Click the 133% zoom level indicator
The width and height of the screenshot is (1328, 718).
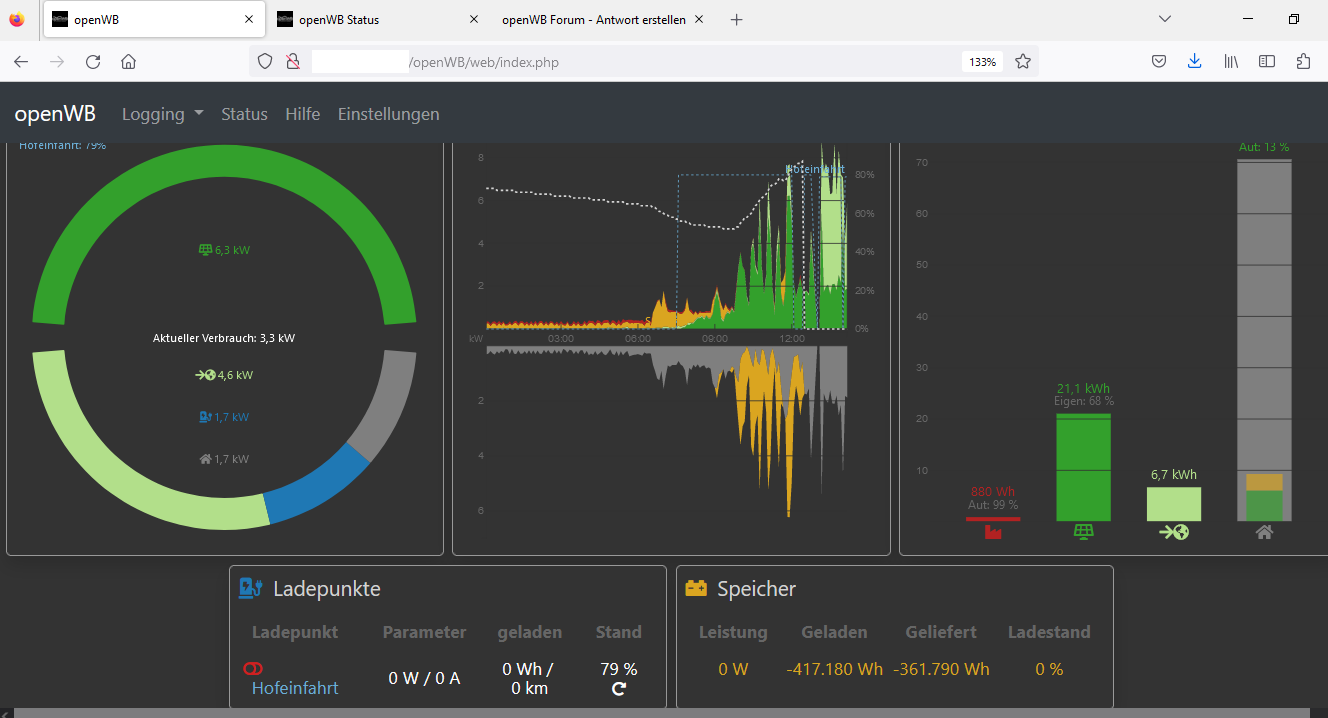click(982, 62)
